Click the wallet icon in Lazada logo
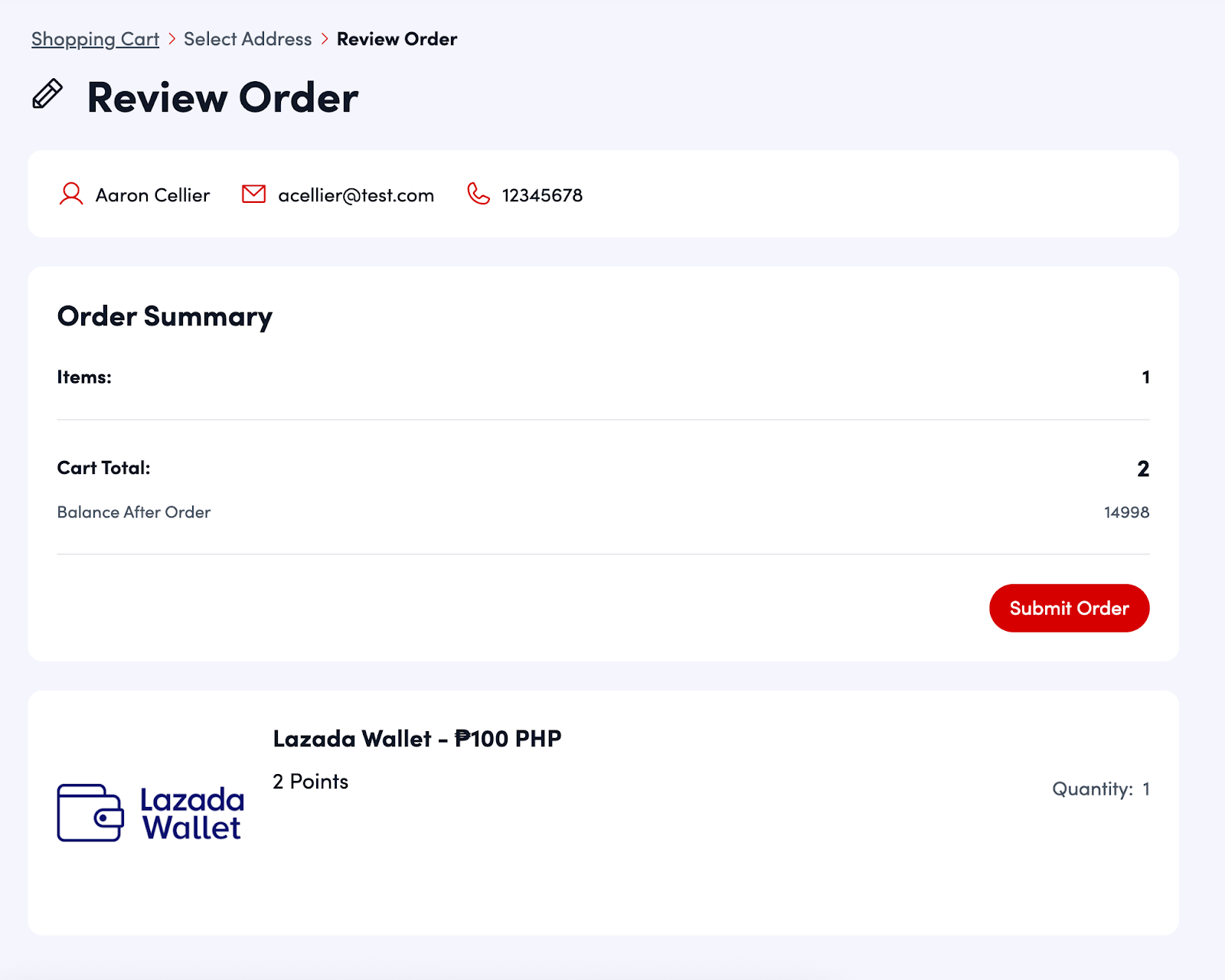1225x980 pixels. [90, 813]
